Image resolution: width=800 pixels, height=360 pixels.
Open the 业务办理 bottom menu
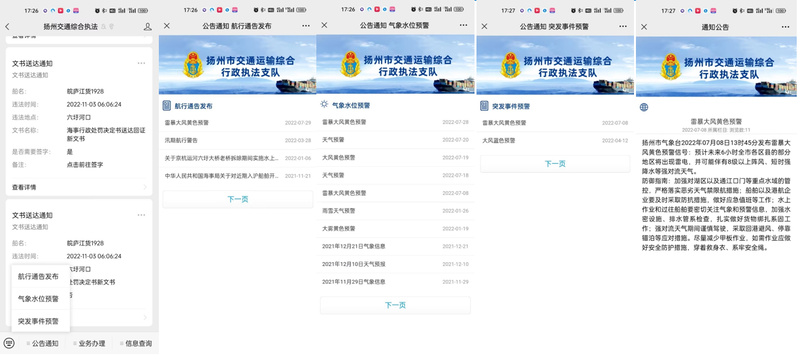[x=89, y=343]
